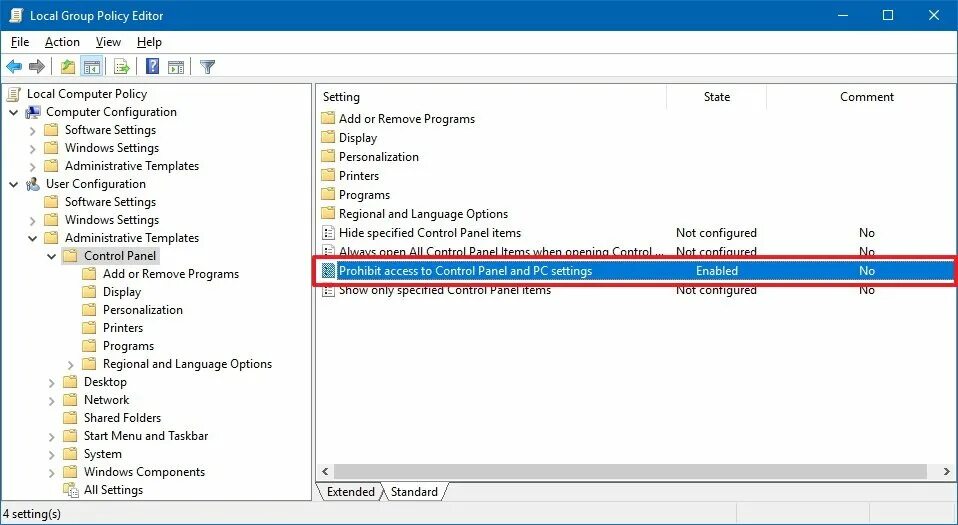Expand the Network tree node
Image resolution: width=958 pixels, height=525 pixels.
[x=51, y=401]
